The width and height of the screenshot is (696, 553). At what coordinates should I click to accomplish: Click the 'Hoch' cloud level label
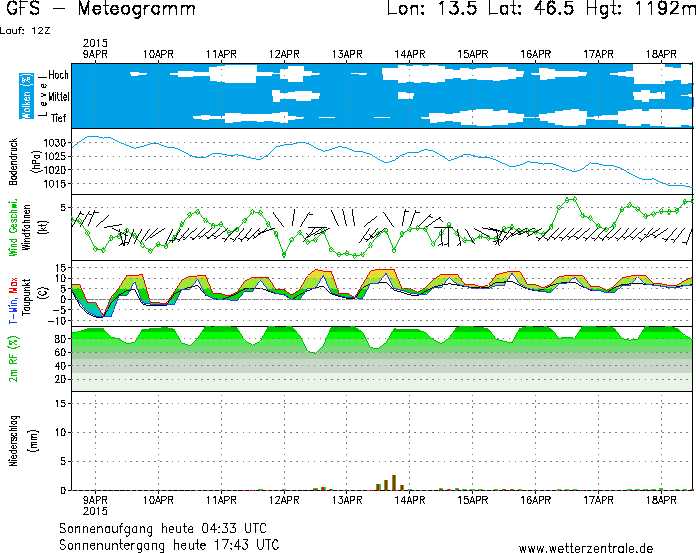coord(58,75)
